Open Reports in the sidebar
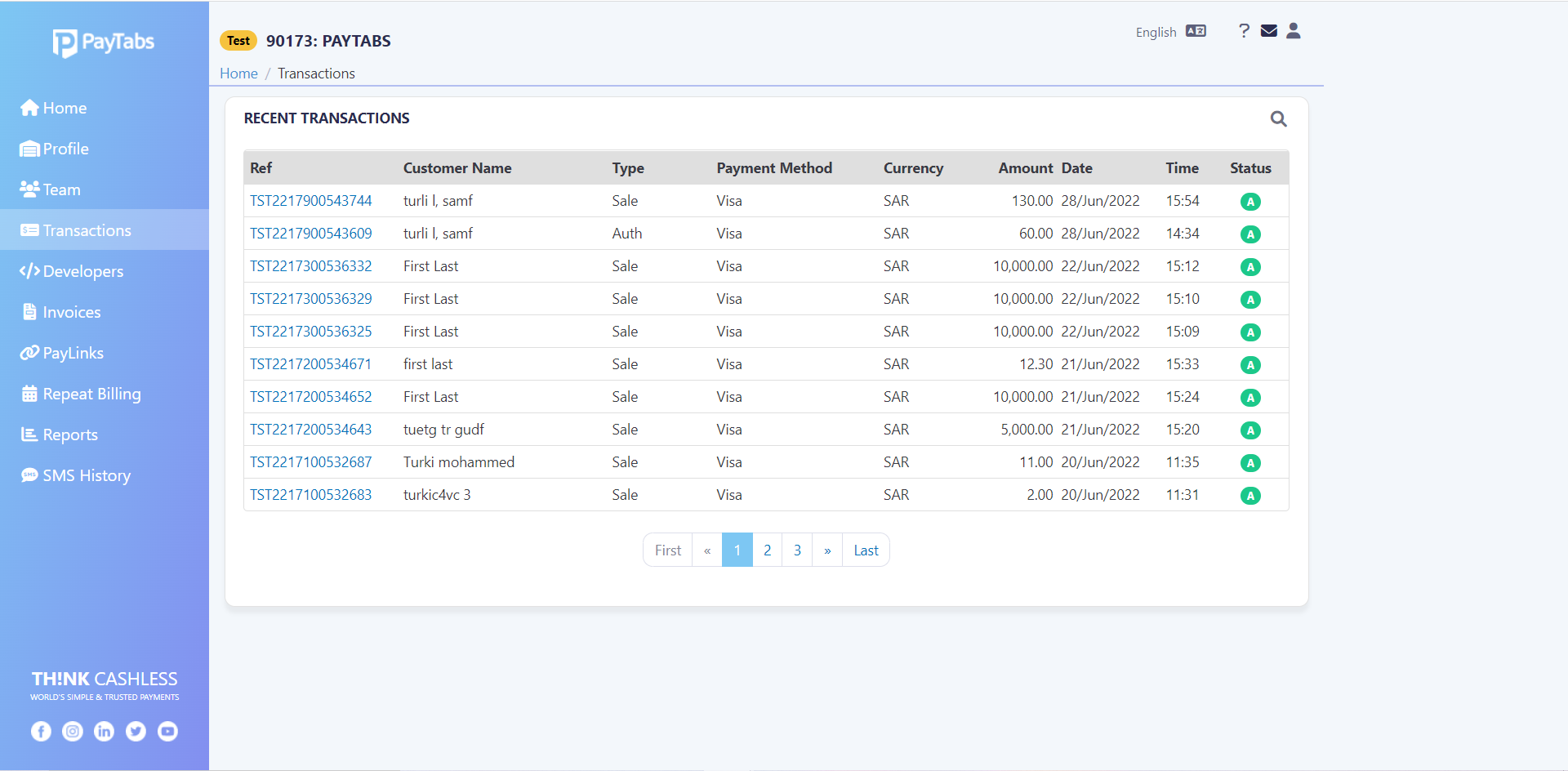The image size is (1568, 771). [x=105, y=435]
